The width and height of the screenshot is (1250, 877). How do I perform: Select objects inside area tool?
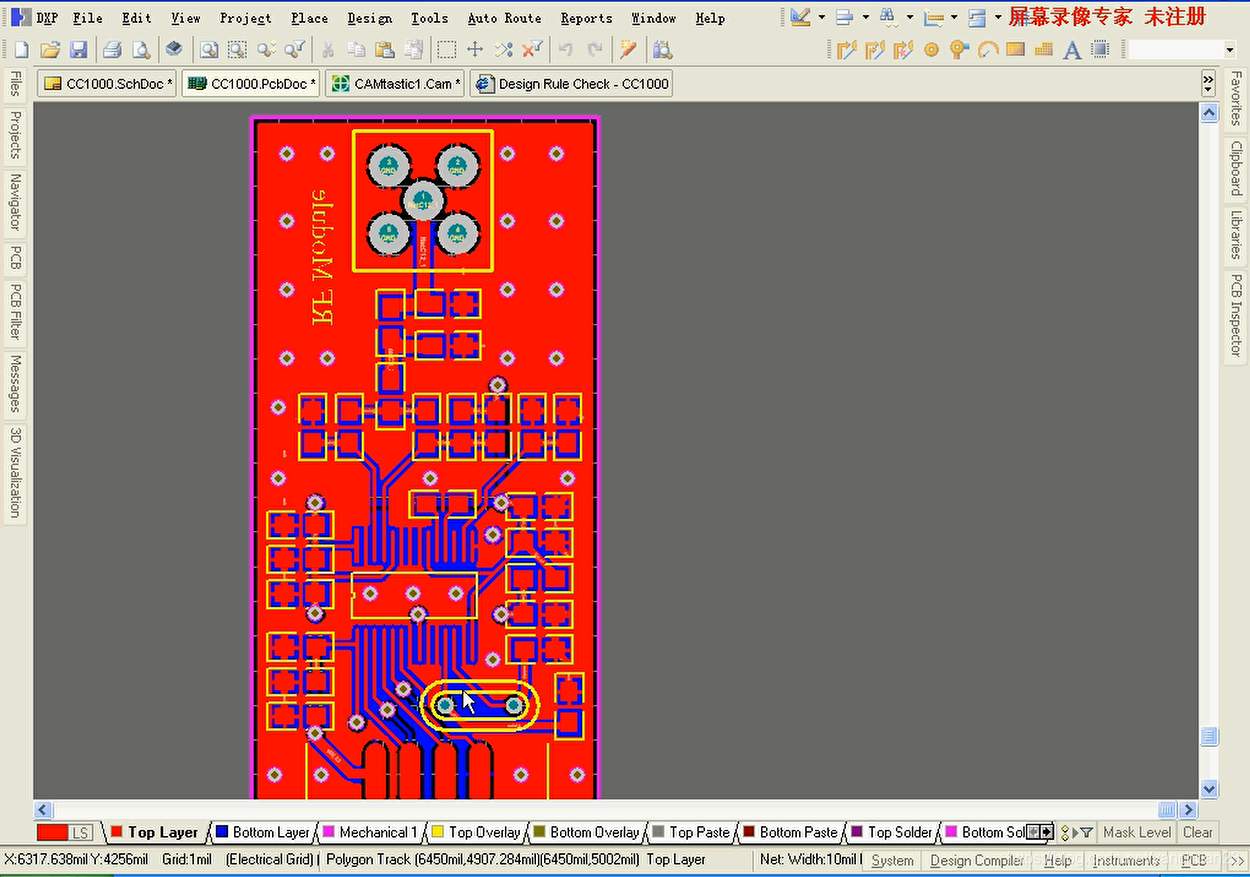447,49
